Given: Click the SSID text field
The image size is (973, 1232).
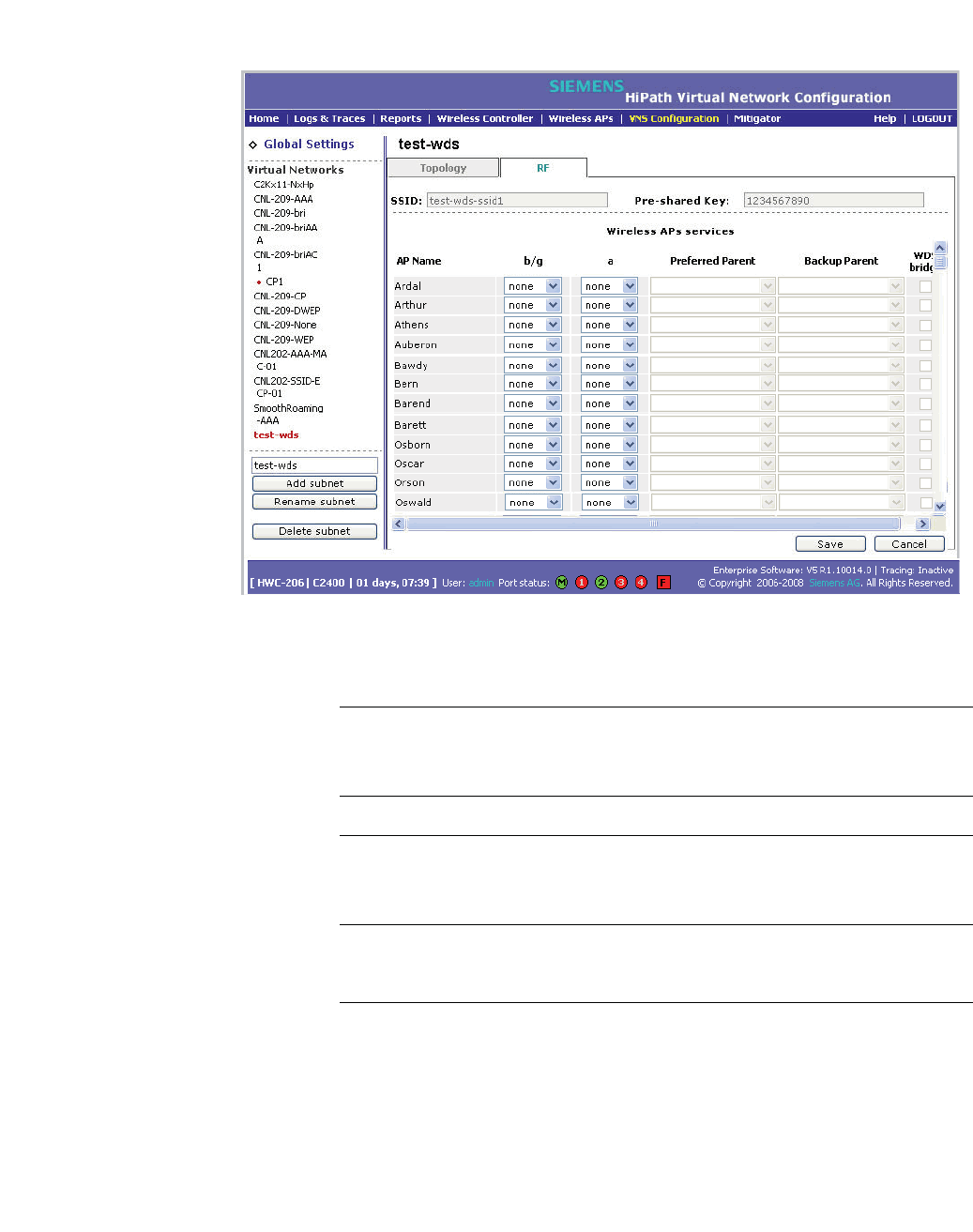Looking at the screenshot, I should 517,200.
